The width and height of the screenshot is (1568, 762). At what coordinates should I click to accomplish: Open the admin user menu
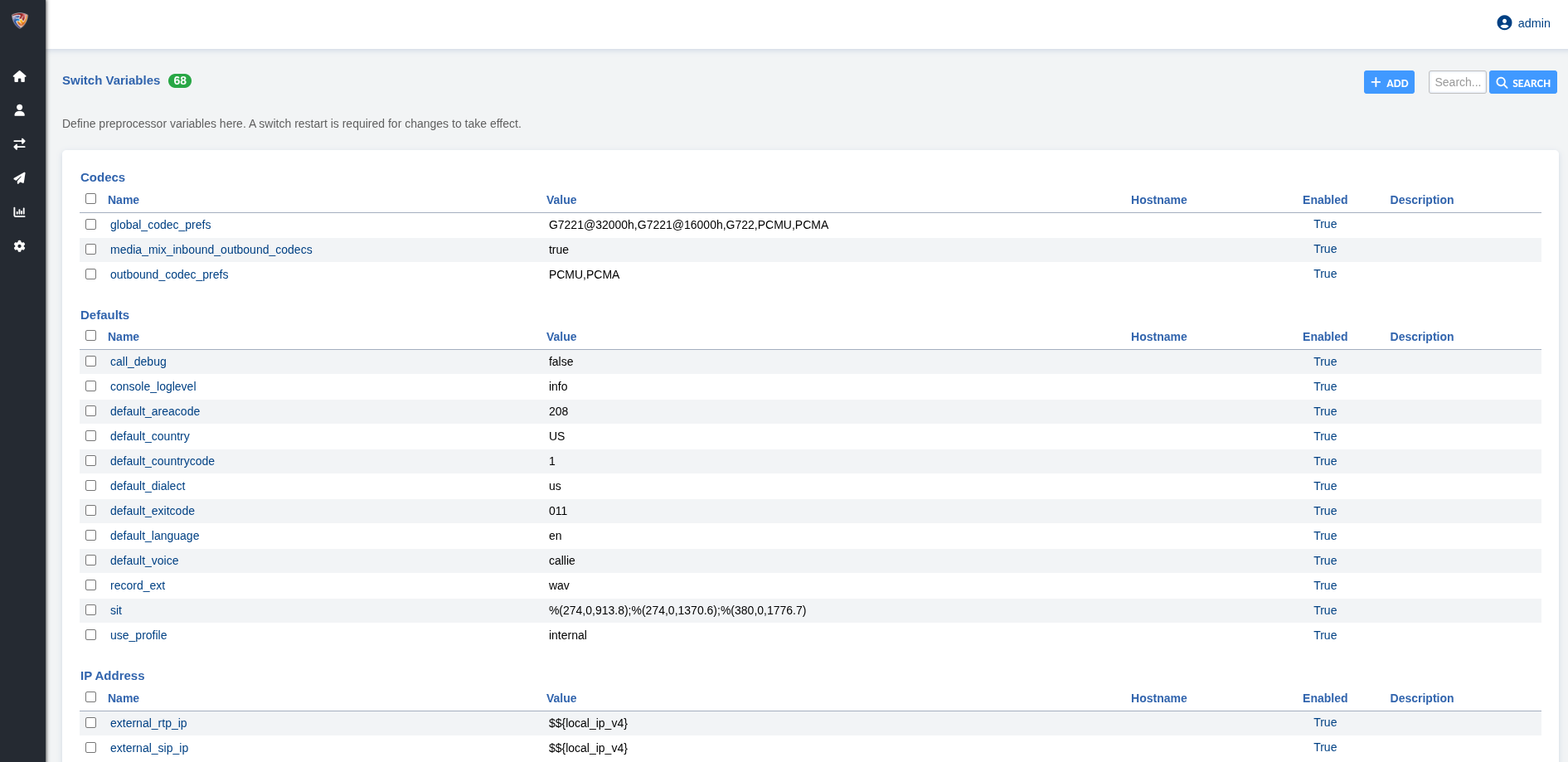tap(1533, 23)
